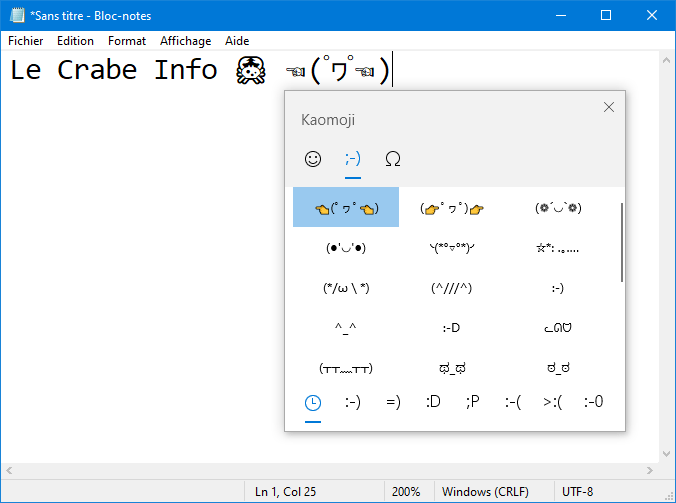
Task: Close the Kaomoji panel
Action: click(609, 107)
